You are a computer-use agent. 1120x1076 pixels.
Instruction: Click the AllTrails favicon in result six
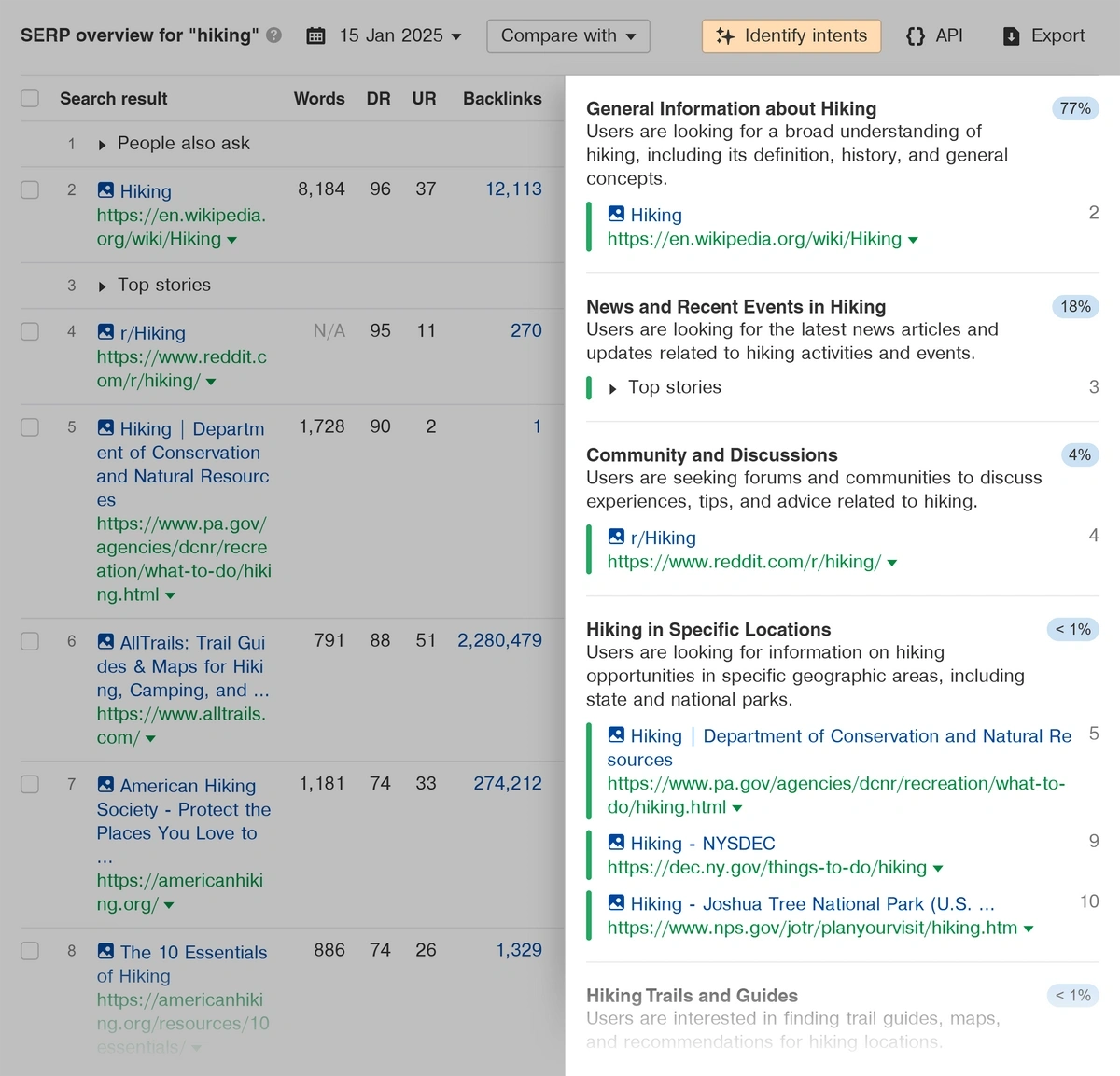(x=104, y=642)
